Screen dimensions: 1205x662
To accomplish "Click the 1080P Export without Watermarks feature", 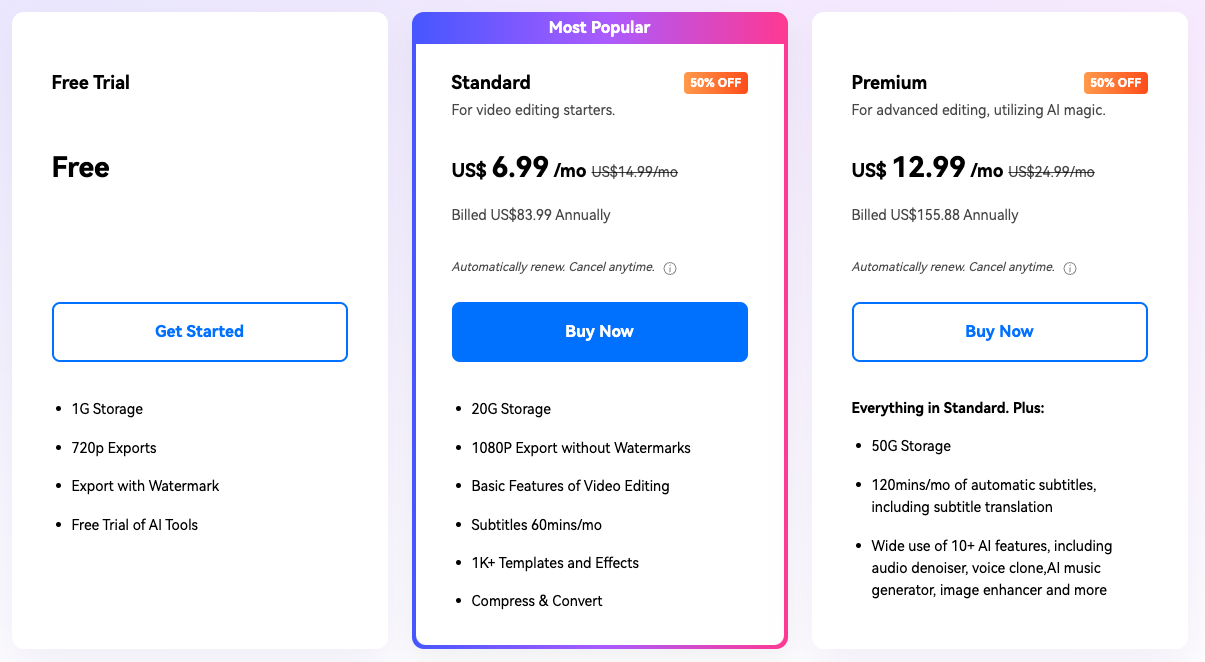I will [x=581, y=448].
